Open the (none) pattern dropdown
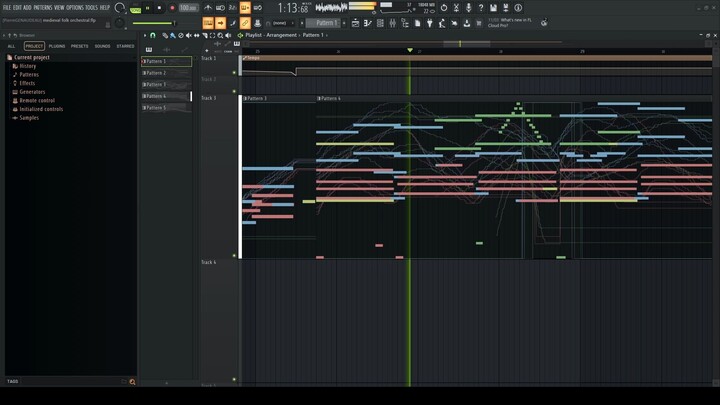This screenshot has height=405, width=720. click(281, 23)
